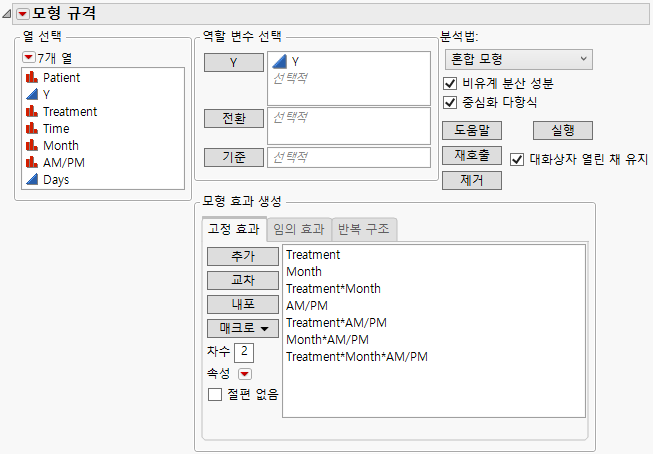Click the Time nominal column icon
This screenshot has width=653, height=454.
pos(32,128)
